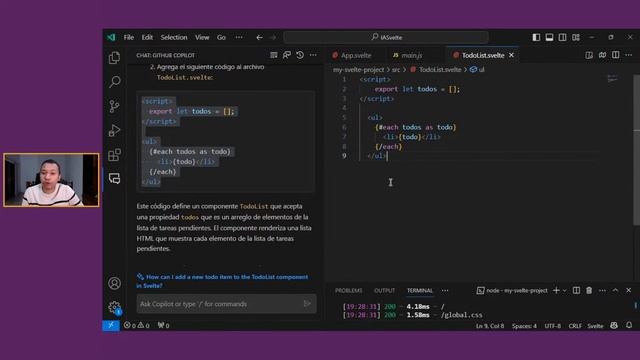The width and height of the screenshot is (640, 360).
Task: Click the src breadcrumb
Action: pos(396,70)
